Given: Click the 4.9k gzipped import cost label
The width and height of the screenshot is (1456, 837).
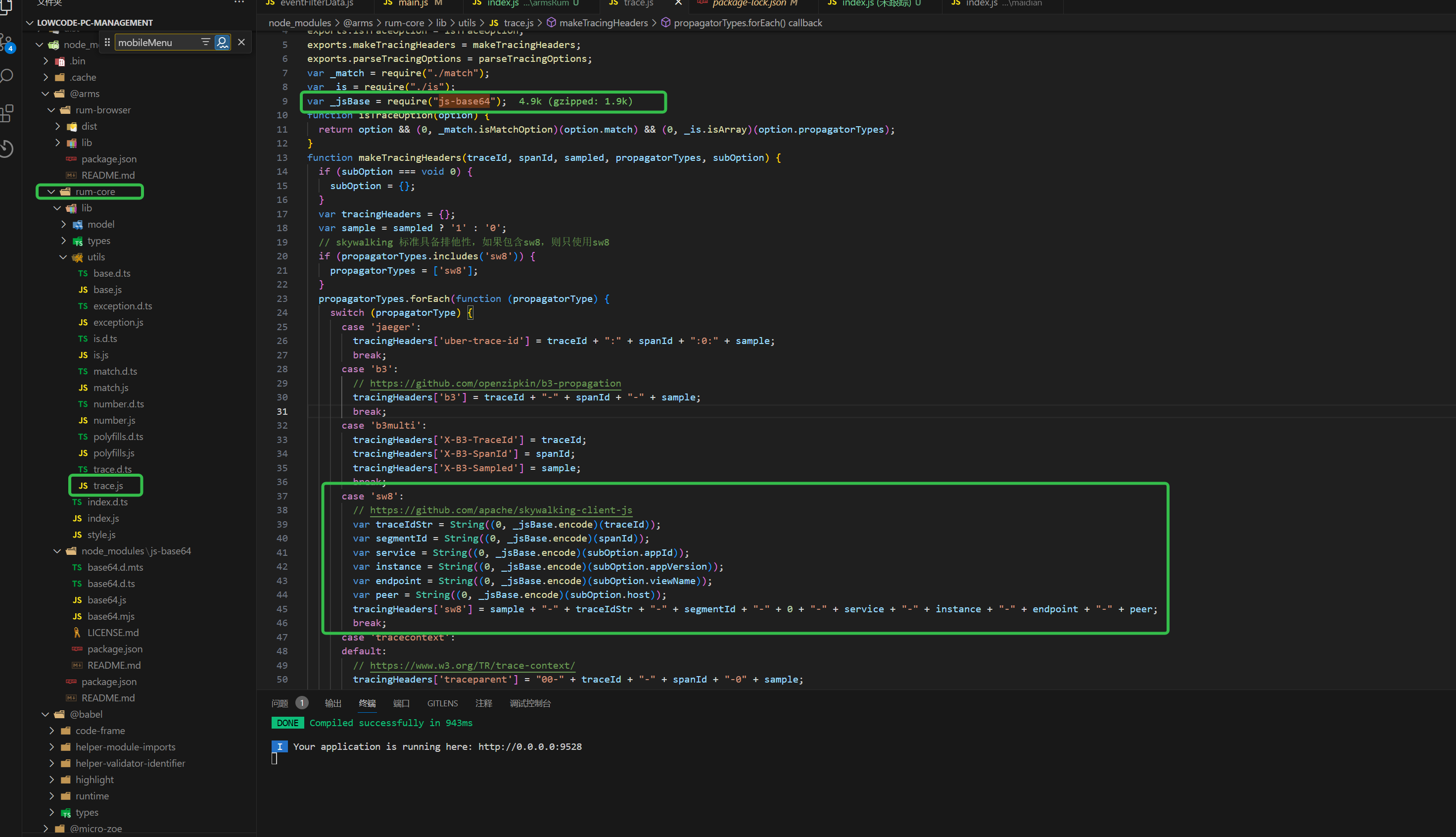Looking at the screenshot, I should tap(575, 101).
